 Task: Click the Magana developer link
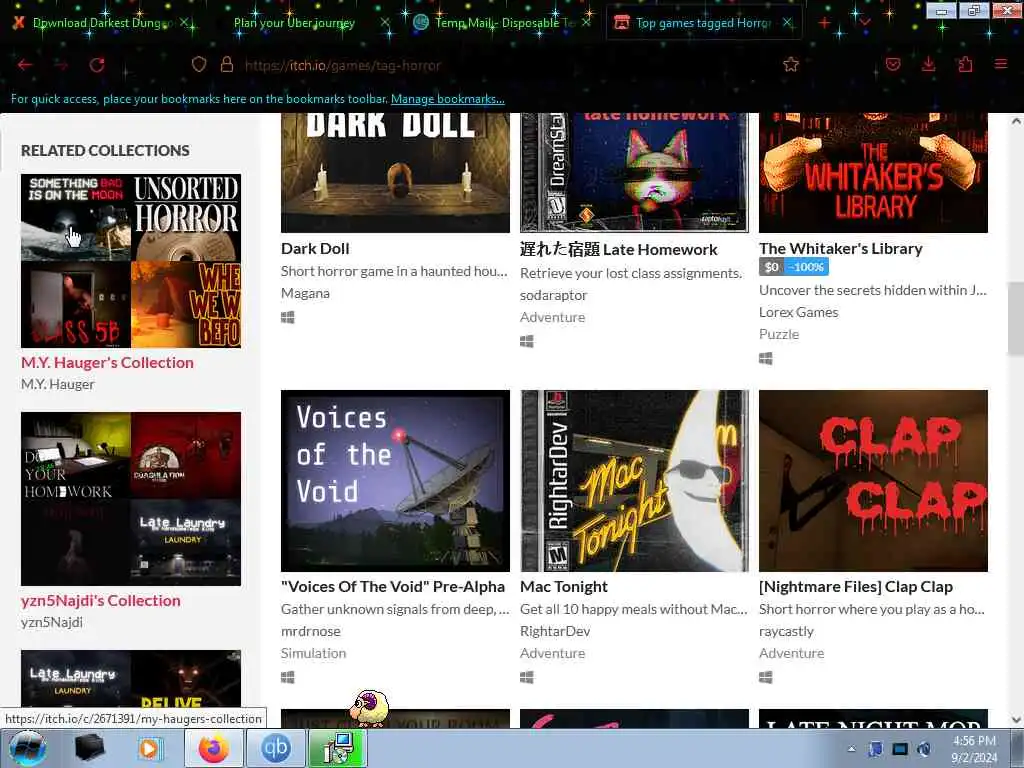pyautogui.click(x=305, y=293)
